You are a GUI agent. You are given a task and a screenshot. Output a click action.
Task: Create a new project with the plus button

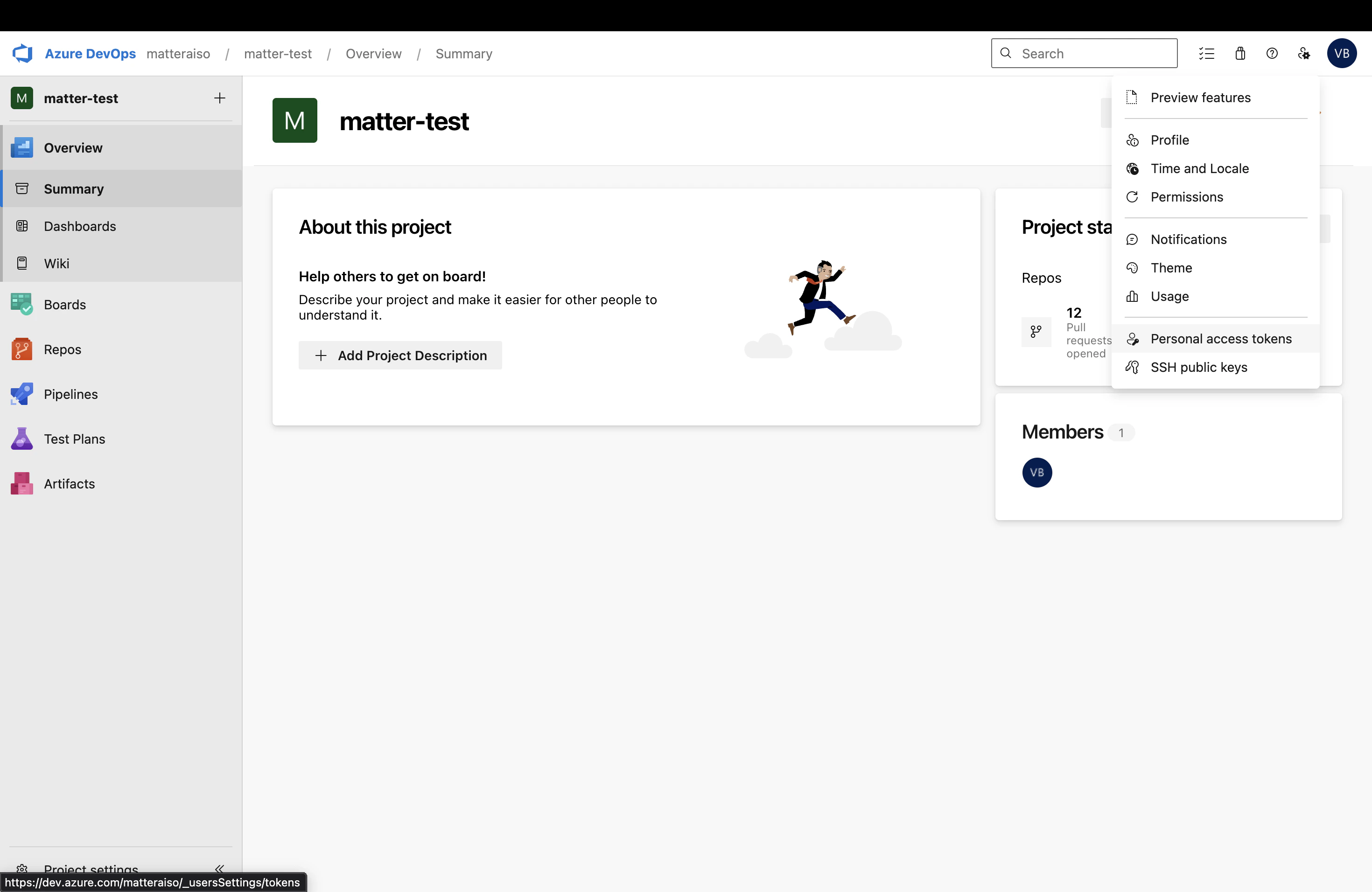tap(220, 98)
